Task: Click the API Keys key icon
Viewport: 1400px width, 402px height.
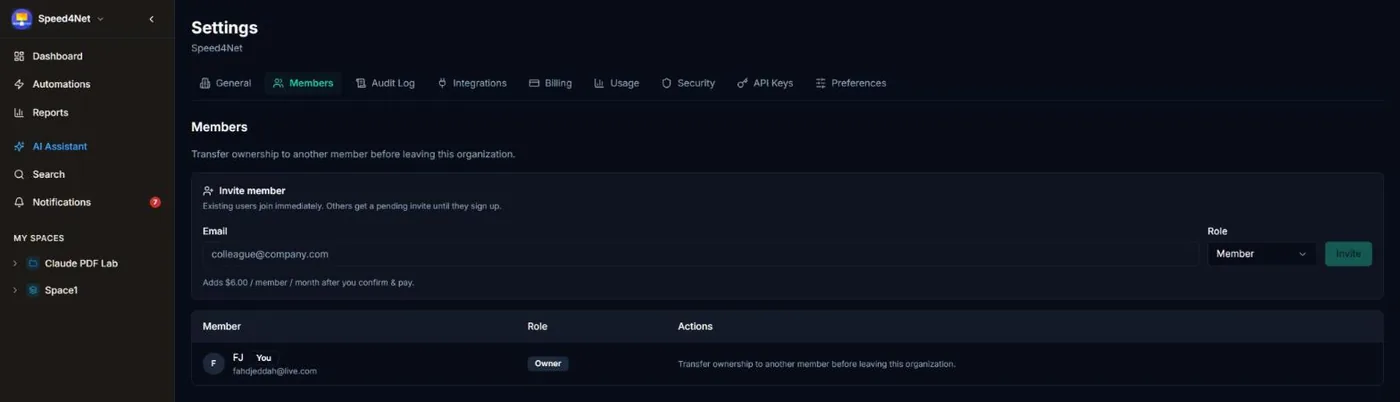Action: 742,83
